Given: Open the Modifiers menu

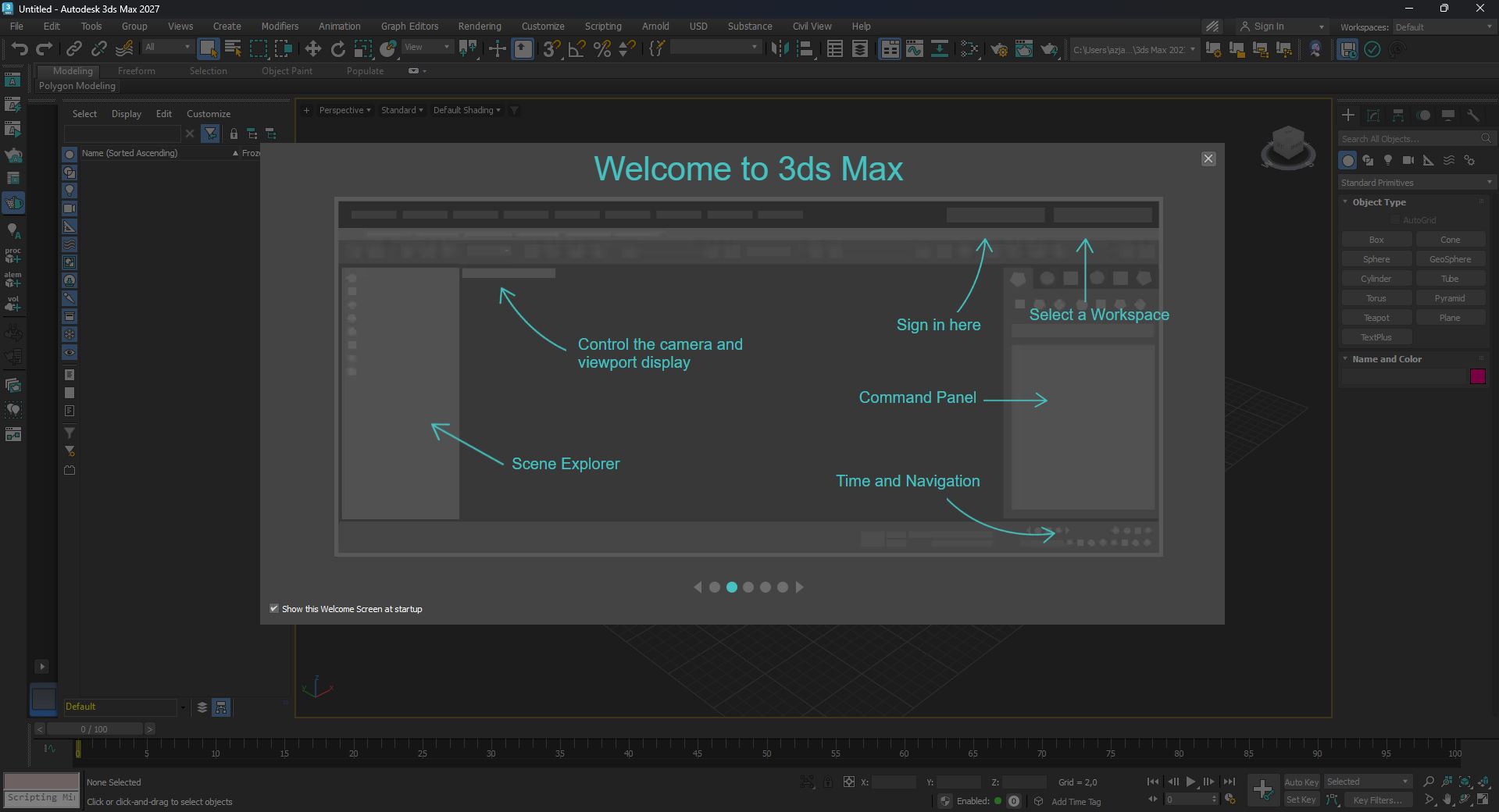Looking at the screenshot, I should (x=280, y=27).
